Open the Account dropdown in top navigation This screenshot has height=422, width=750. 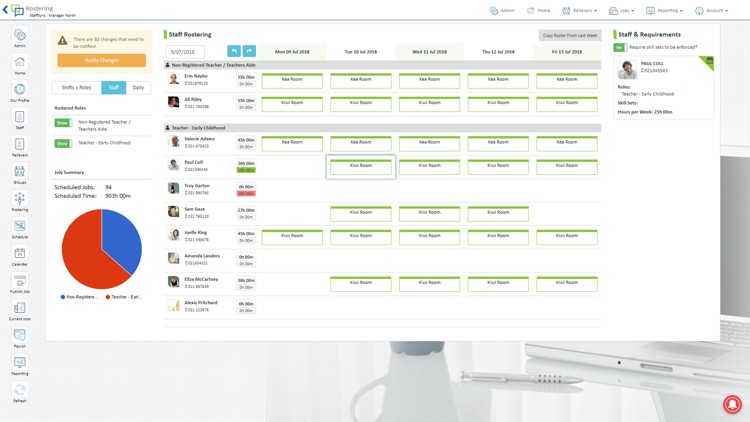coord(712,11)
